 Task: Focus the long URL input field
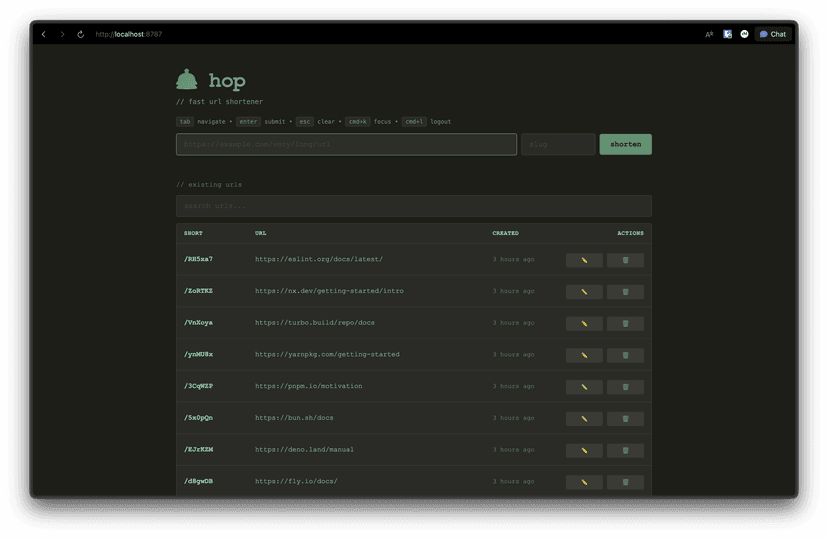[346, 144]
